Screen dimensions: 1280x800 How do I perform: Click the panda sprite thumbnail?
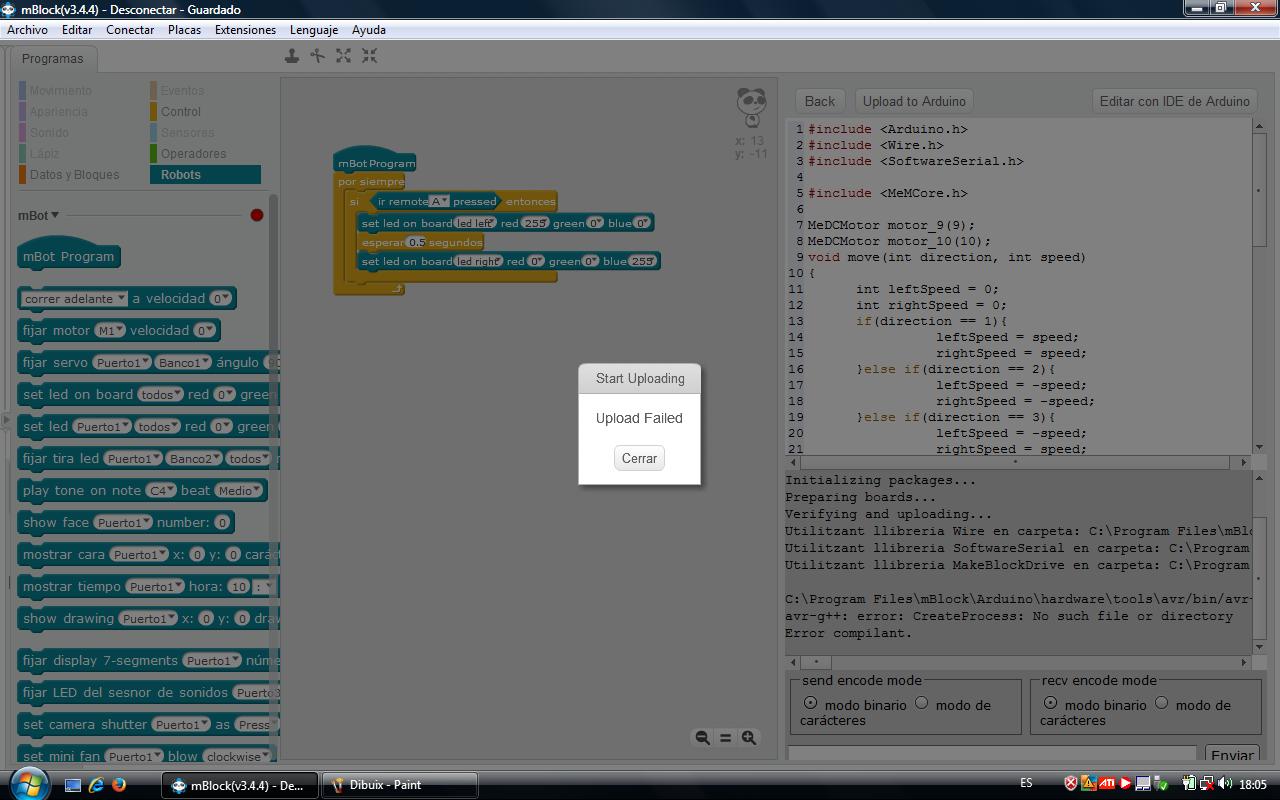coord(751,107)
